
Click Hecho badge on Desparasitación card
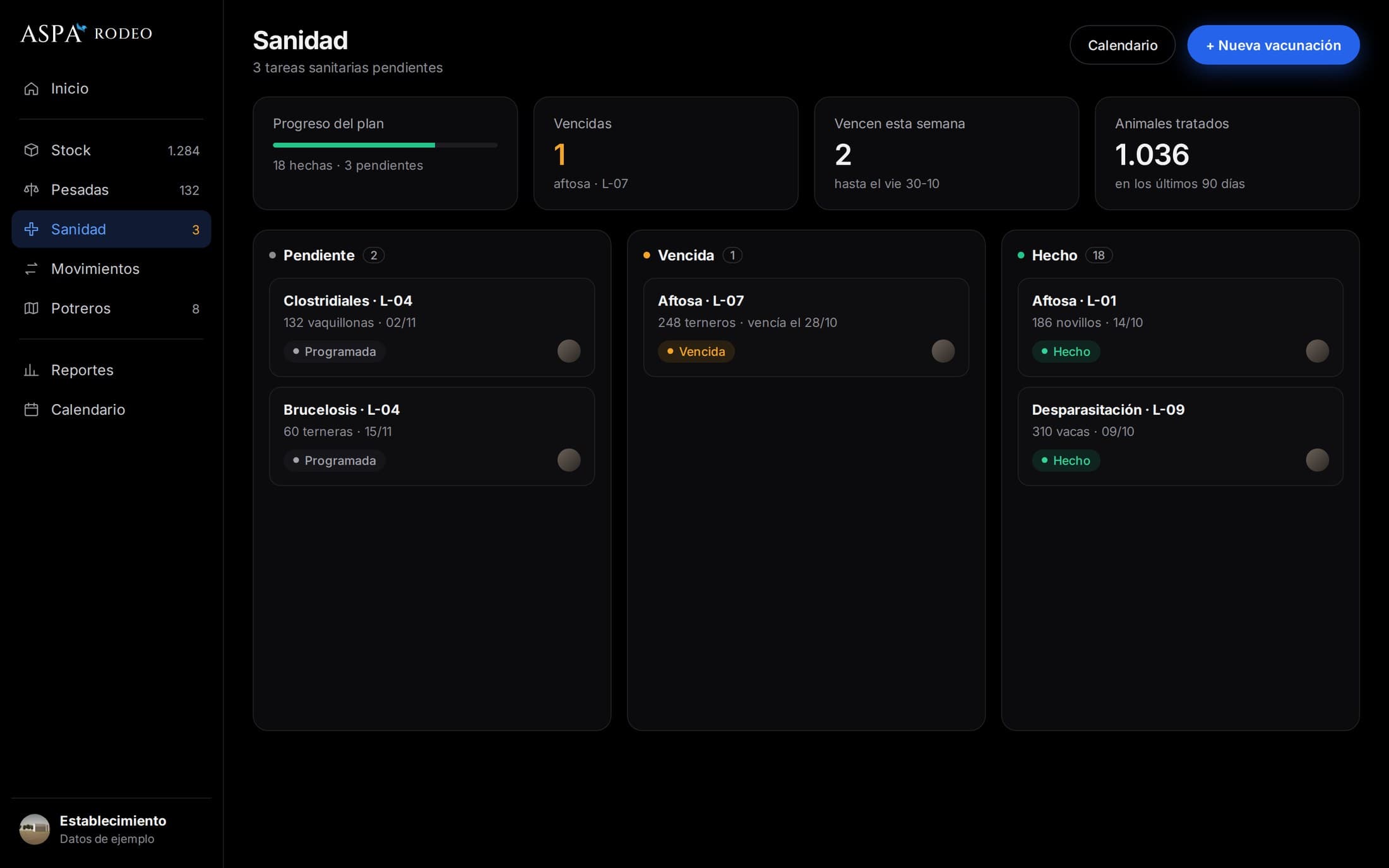[x=1066, y=461]
